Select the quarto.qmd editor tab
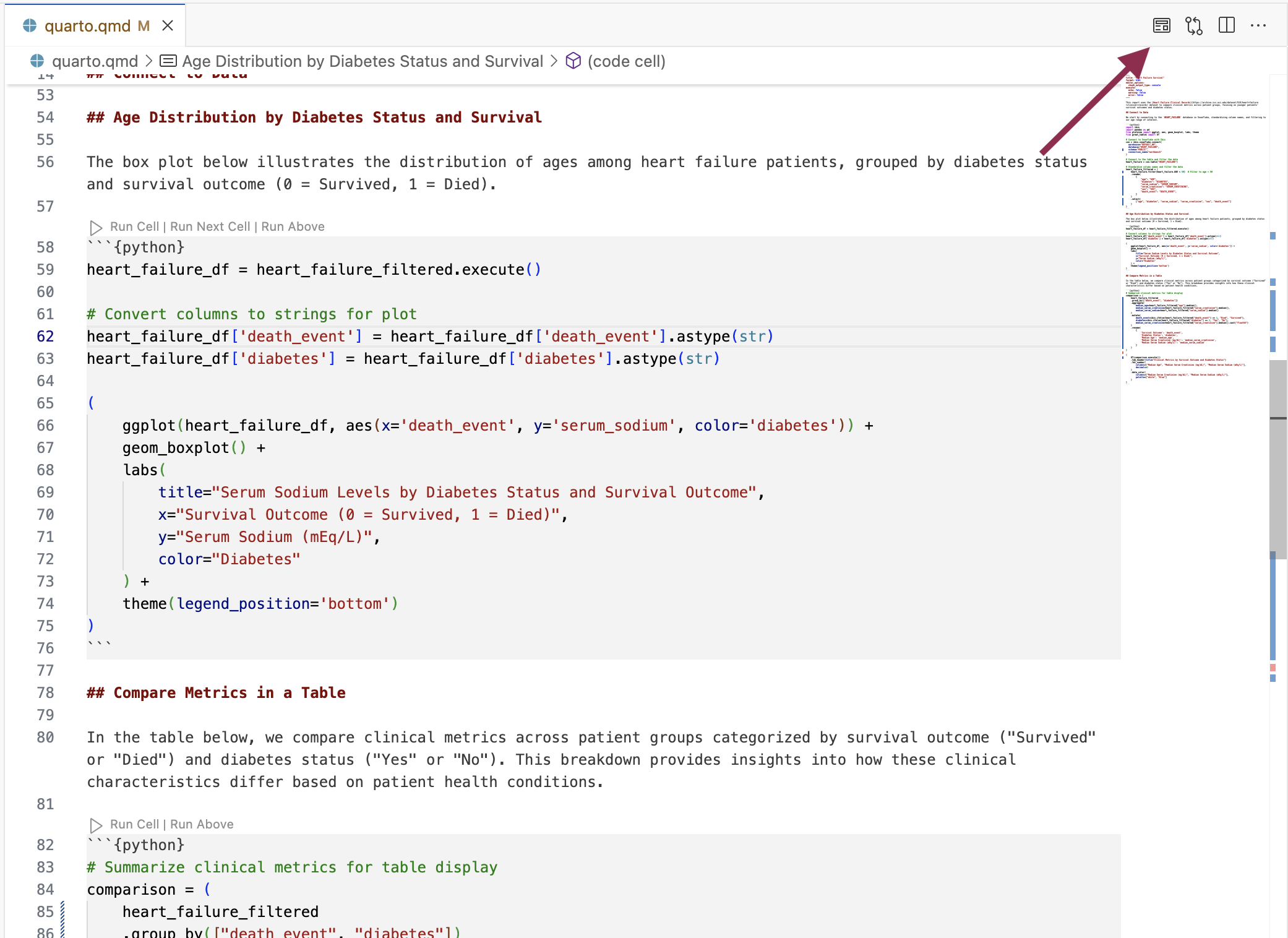Screen dimensions: 1288x938 pyautogui.click(x=87, y=25)
